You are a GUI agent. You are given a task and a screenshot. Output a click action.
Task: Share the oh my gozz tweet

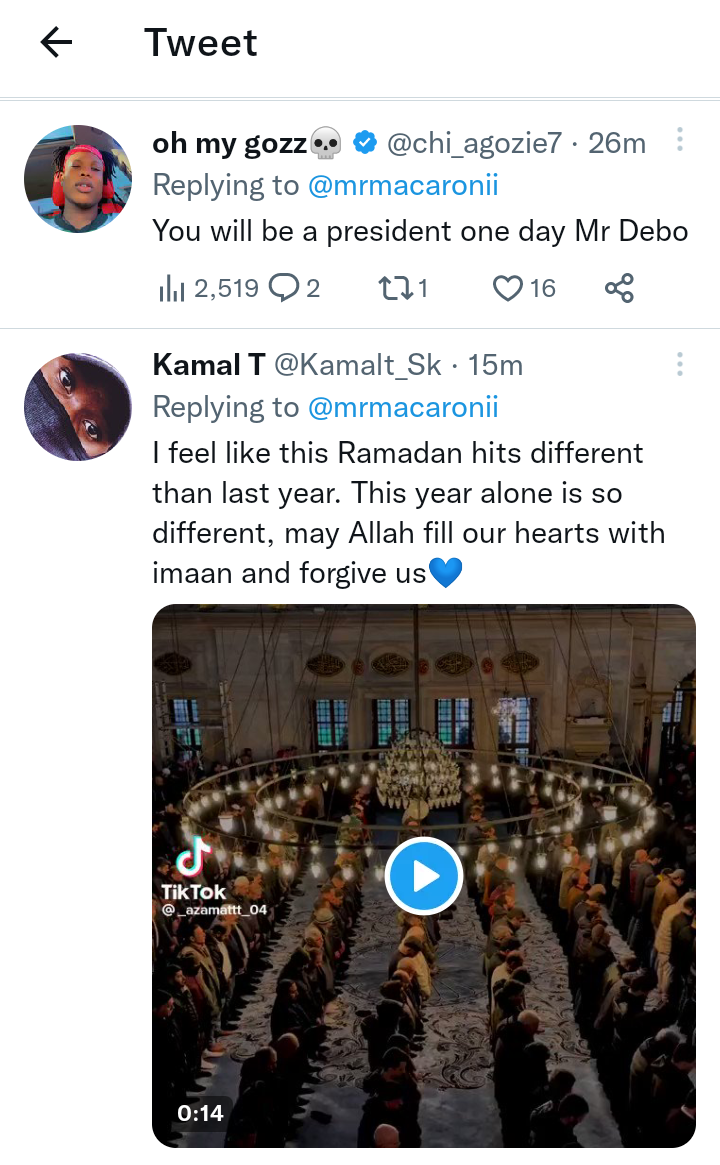[619, 289]
